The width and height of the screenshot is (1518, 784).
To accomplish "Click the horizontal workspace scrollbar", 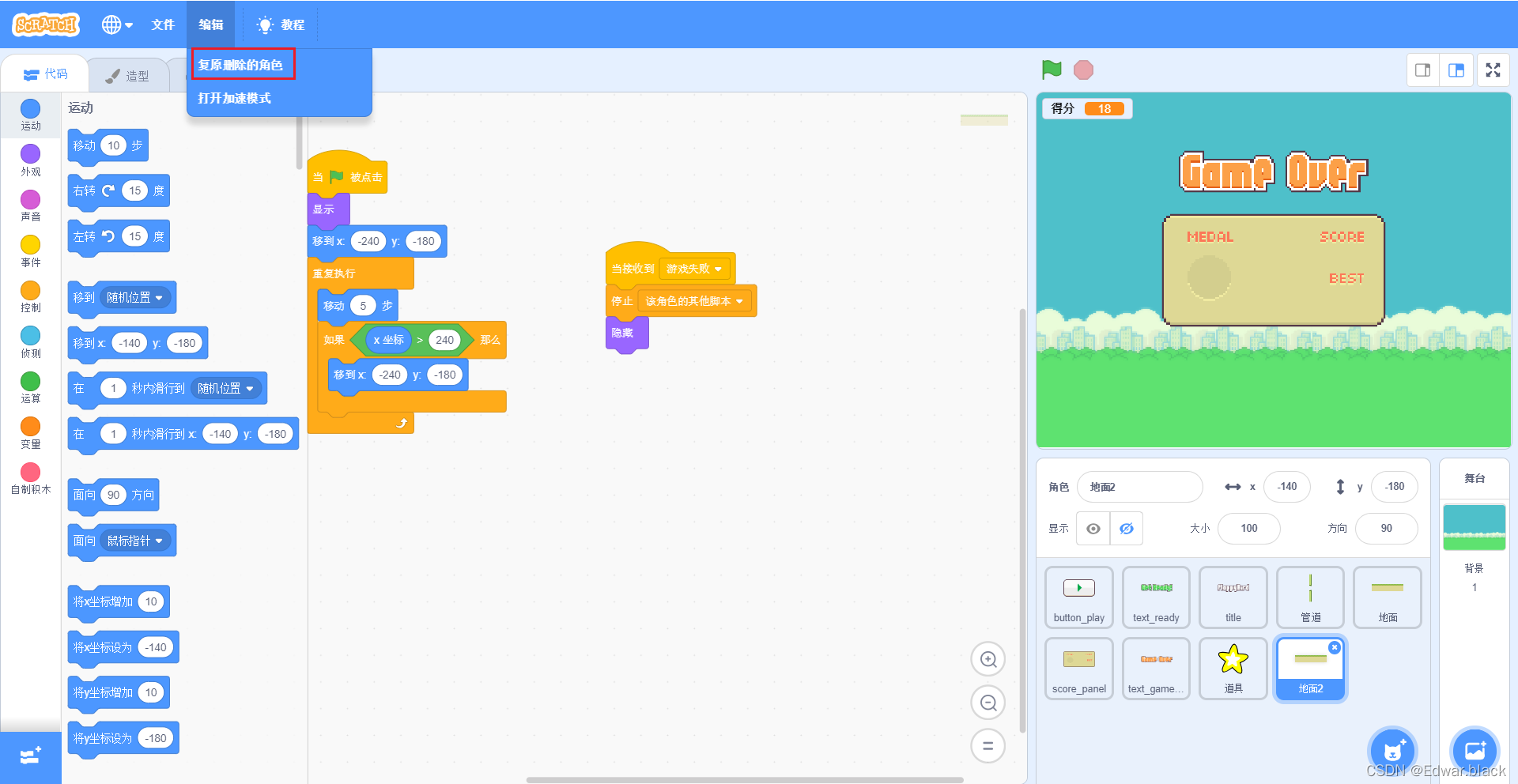I will click(745, 780).
